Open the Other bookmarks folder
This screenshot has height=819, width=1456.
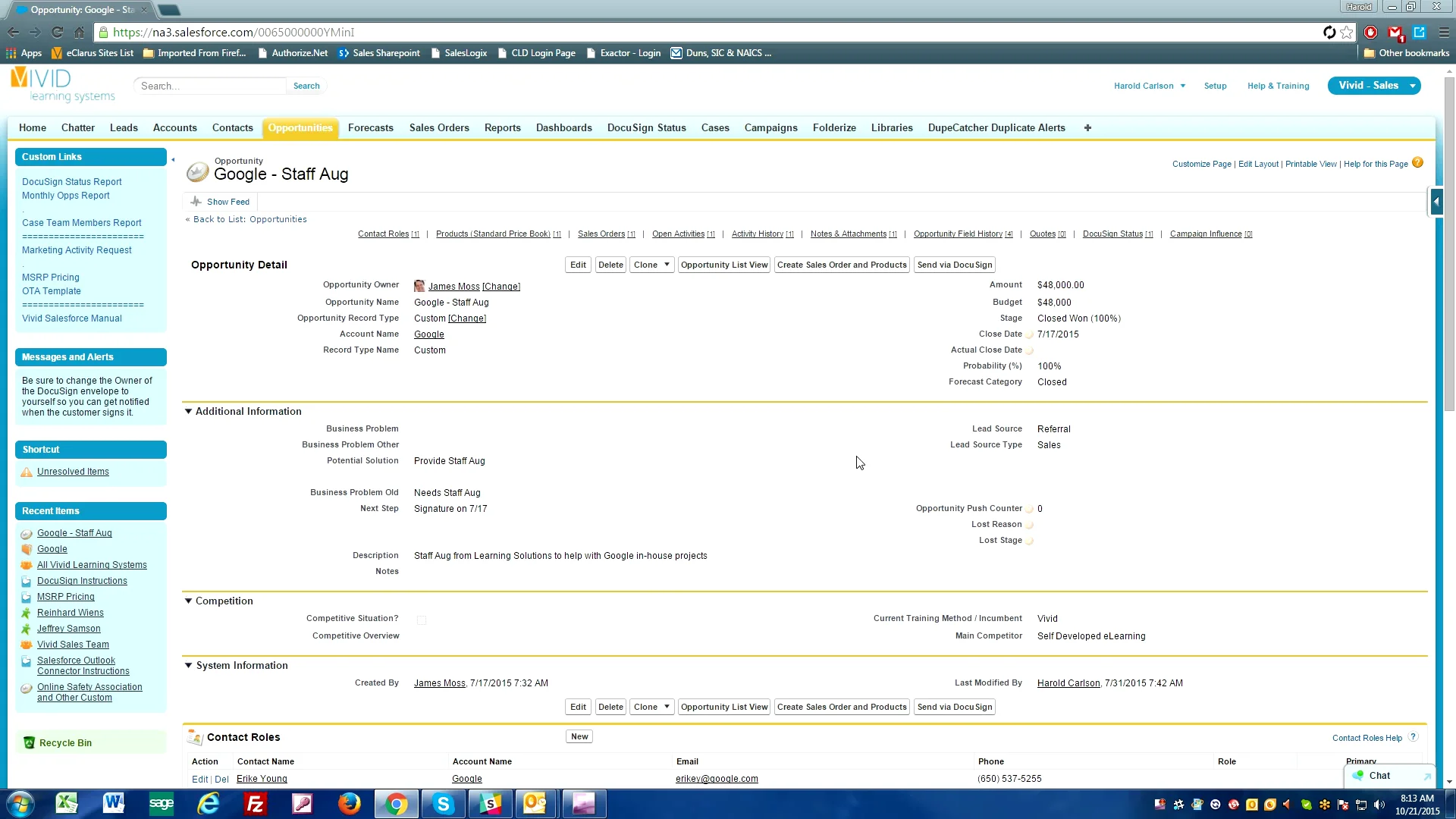1406,53
